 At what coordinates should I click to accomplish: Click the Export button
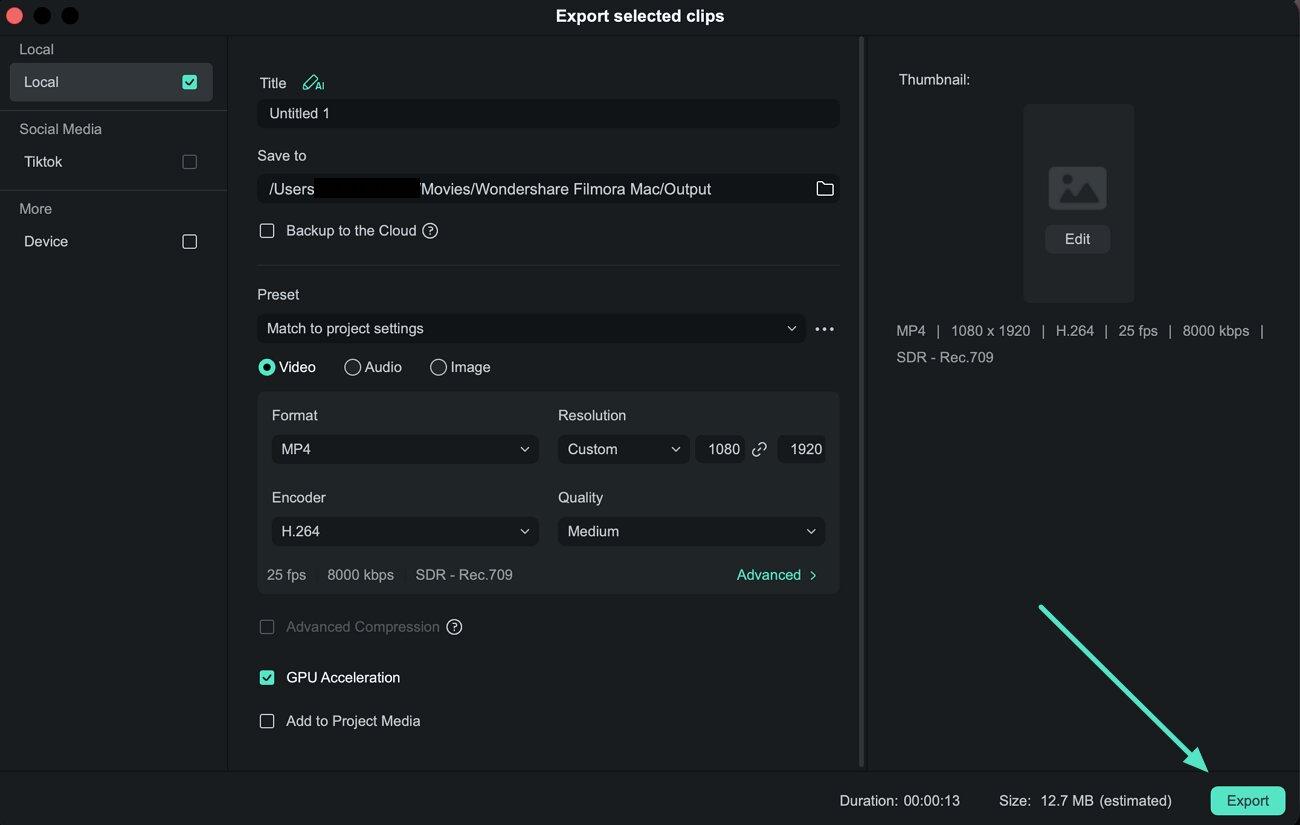coord(1248,801)
